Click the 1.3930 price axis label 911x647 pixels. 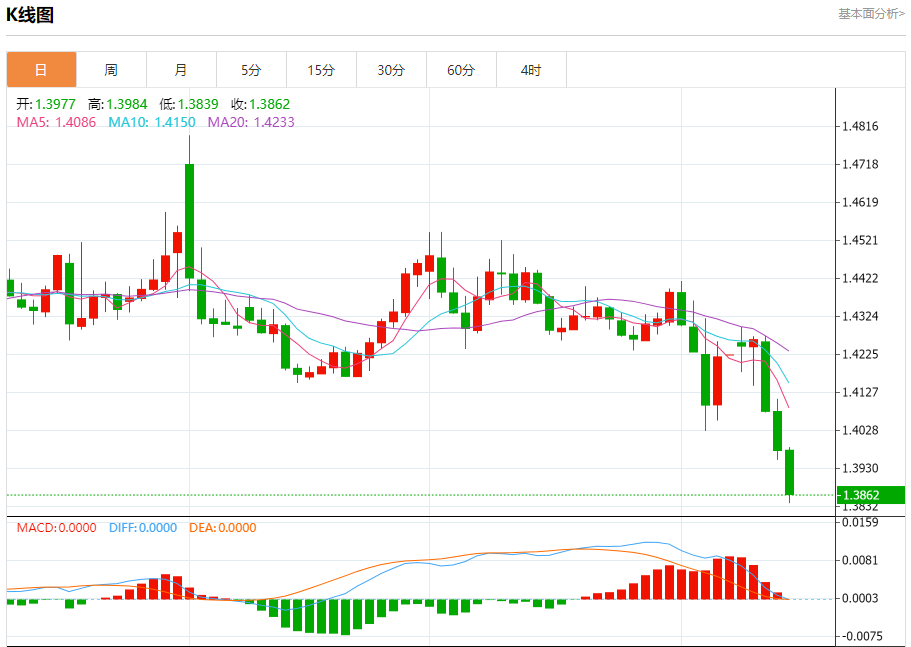(860, 468)
